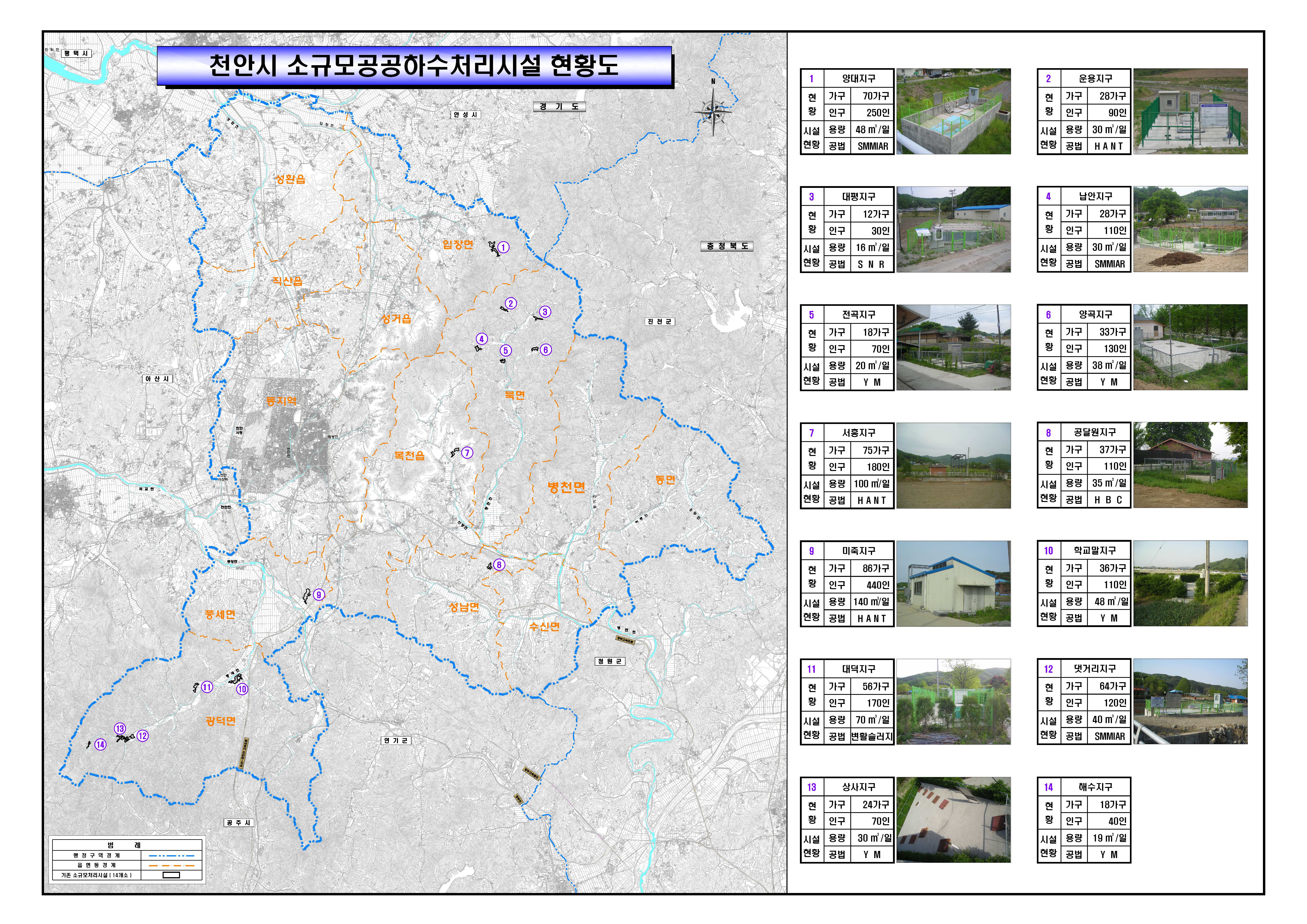Click the 직산읍 district label
The image size is (1307, 924).
288,281
